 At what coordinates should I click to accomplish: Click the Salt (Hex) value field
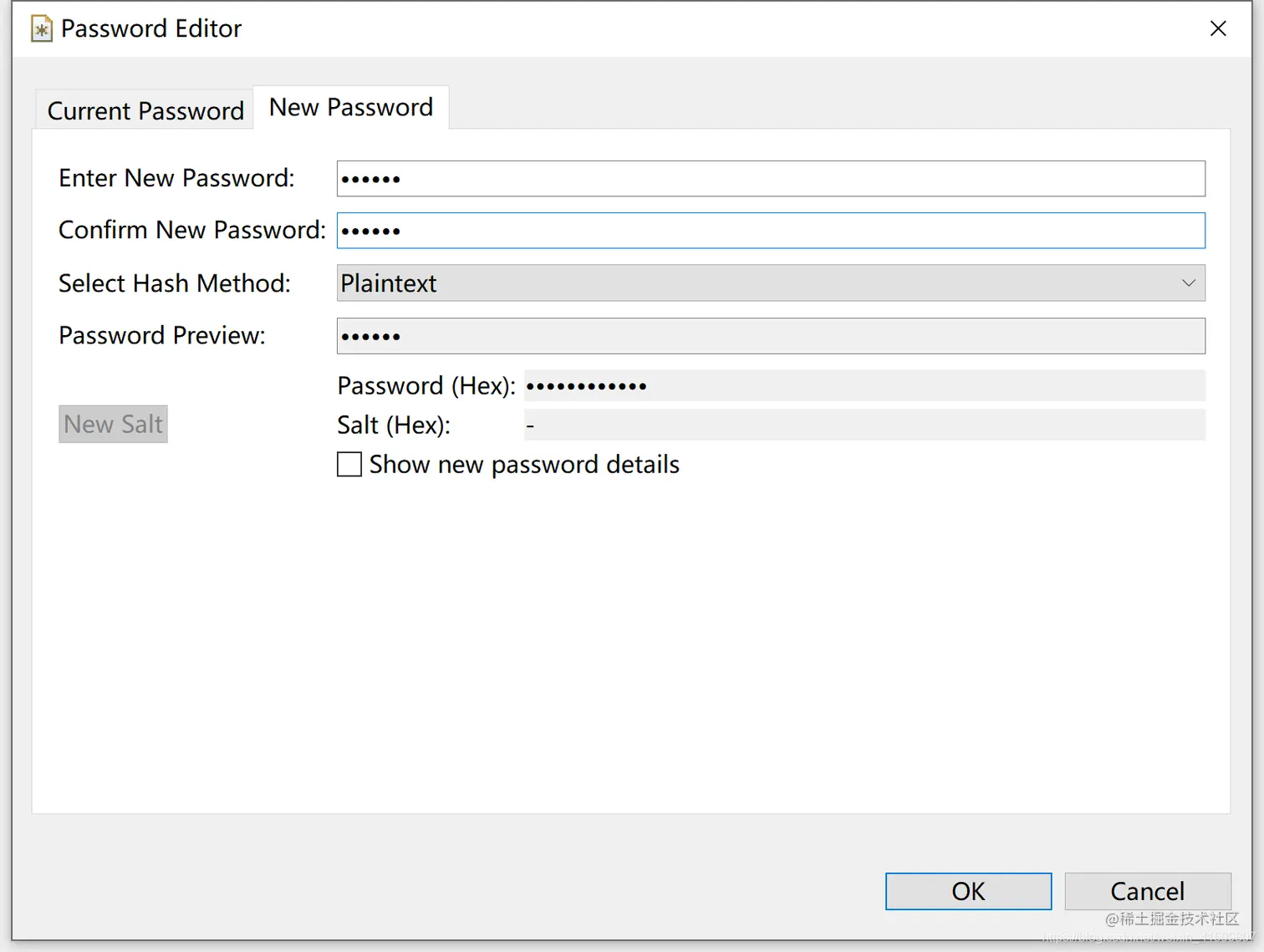pyautogui.click(x=864, y=425)
